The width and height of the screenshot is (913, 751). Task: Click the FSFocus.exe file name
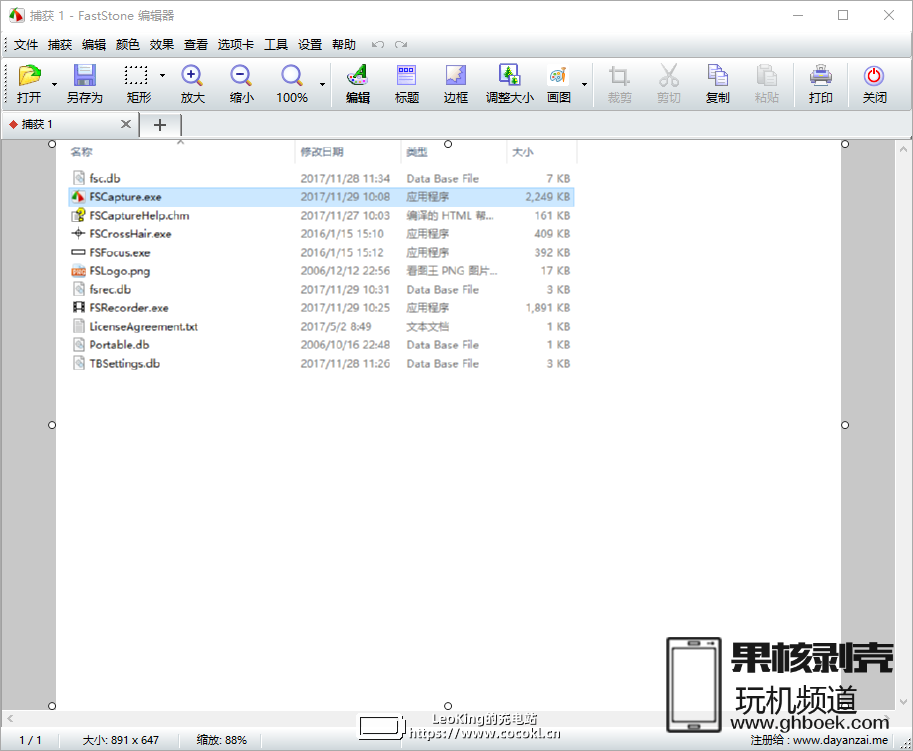pos(120,253)
